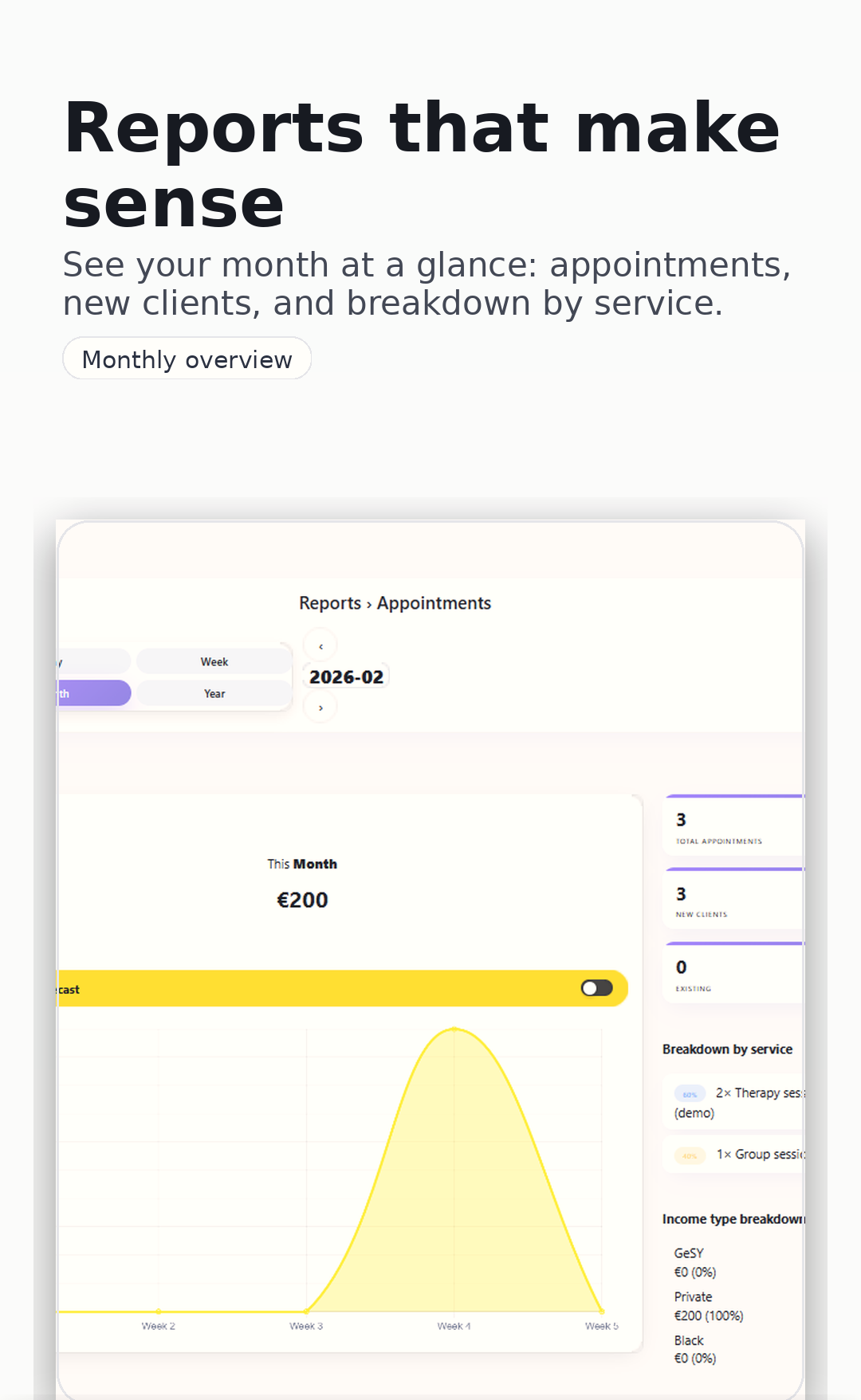This screenshot has height=1400, width=861.
Task: Click the GeSY income type entry
Action: point(694,1262)
